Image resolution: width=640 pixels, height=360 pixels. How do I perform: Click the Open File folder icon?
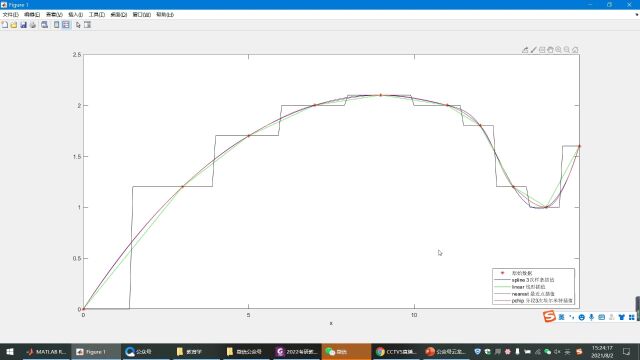[x=14, y=25]
